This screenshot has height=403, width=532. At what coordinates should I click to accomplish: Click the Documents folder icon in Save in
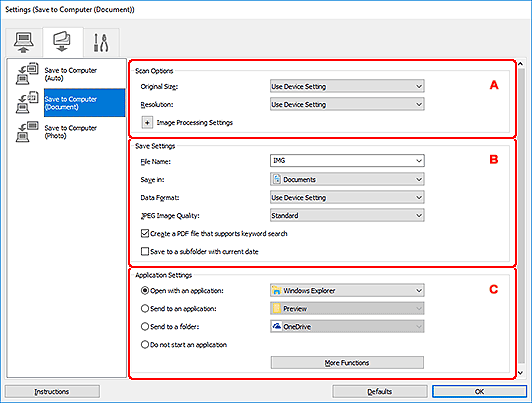[x=277, y=179]
